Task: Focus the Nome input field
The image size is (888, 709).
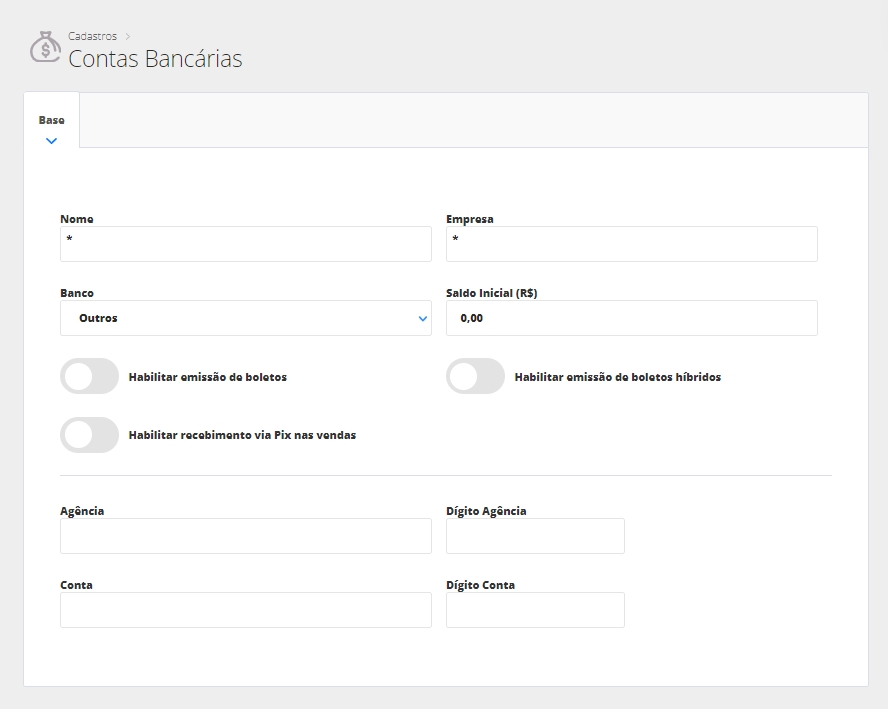Action: (x=245, y=244)
